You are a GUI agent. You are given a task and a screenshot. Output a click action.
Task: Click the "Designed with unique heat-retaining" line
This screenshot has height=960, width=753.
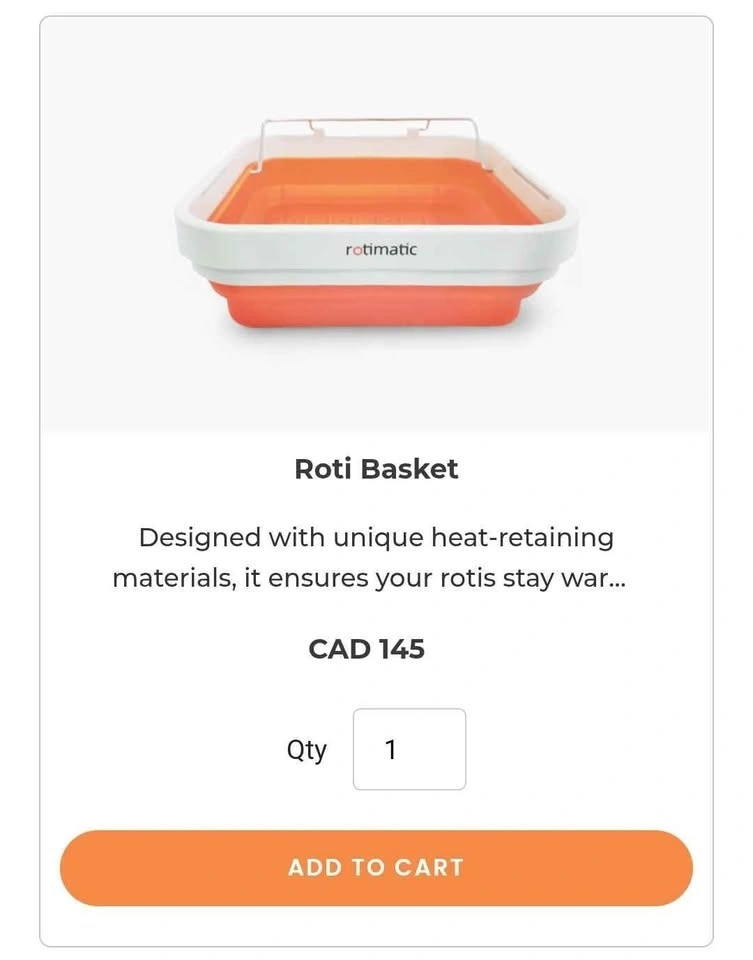(x=376, y=537)
